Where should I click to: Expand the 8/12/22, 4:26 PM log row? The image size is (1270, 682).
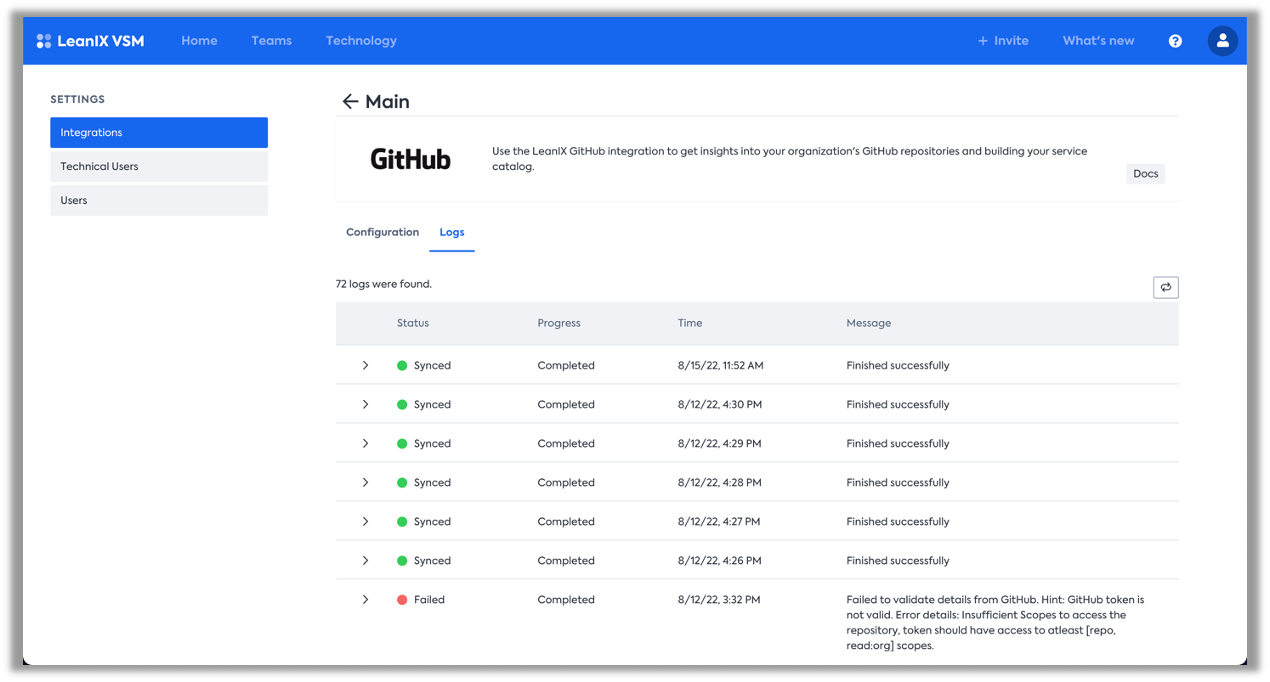point(365,561)
